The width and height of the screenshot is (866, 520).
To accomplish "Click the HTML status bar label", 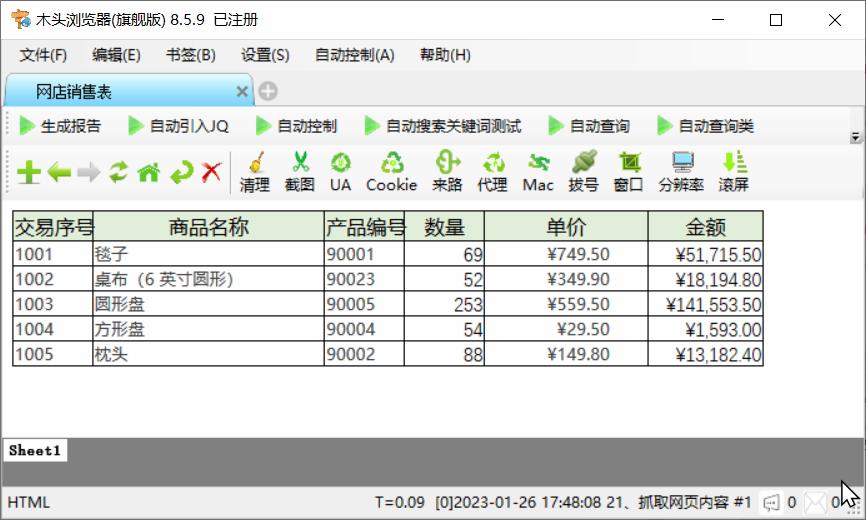I will (29, 502).
